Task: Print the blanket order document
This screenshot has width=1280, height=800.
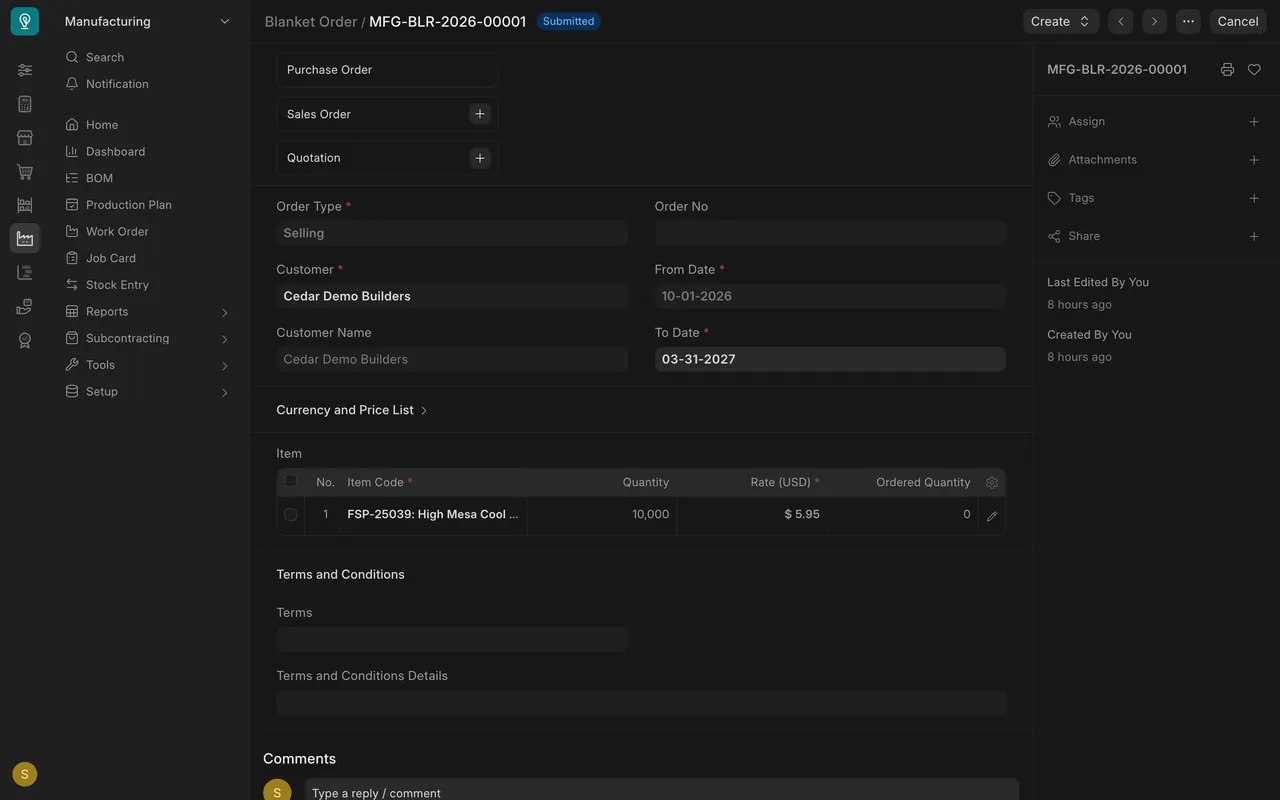Action: click(x=1227, y=70)
